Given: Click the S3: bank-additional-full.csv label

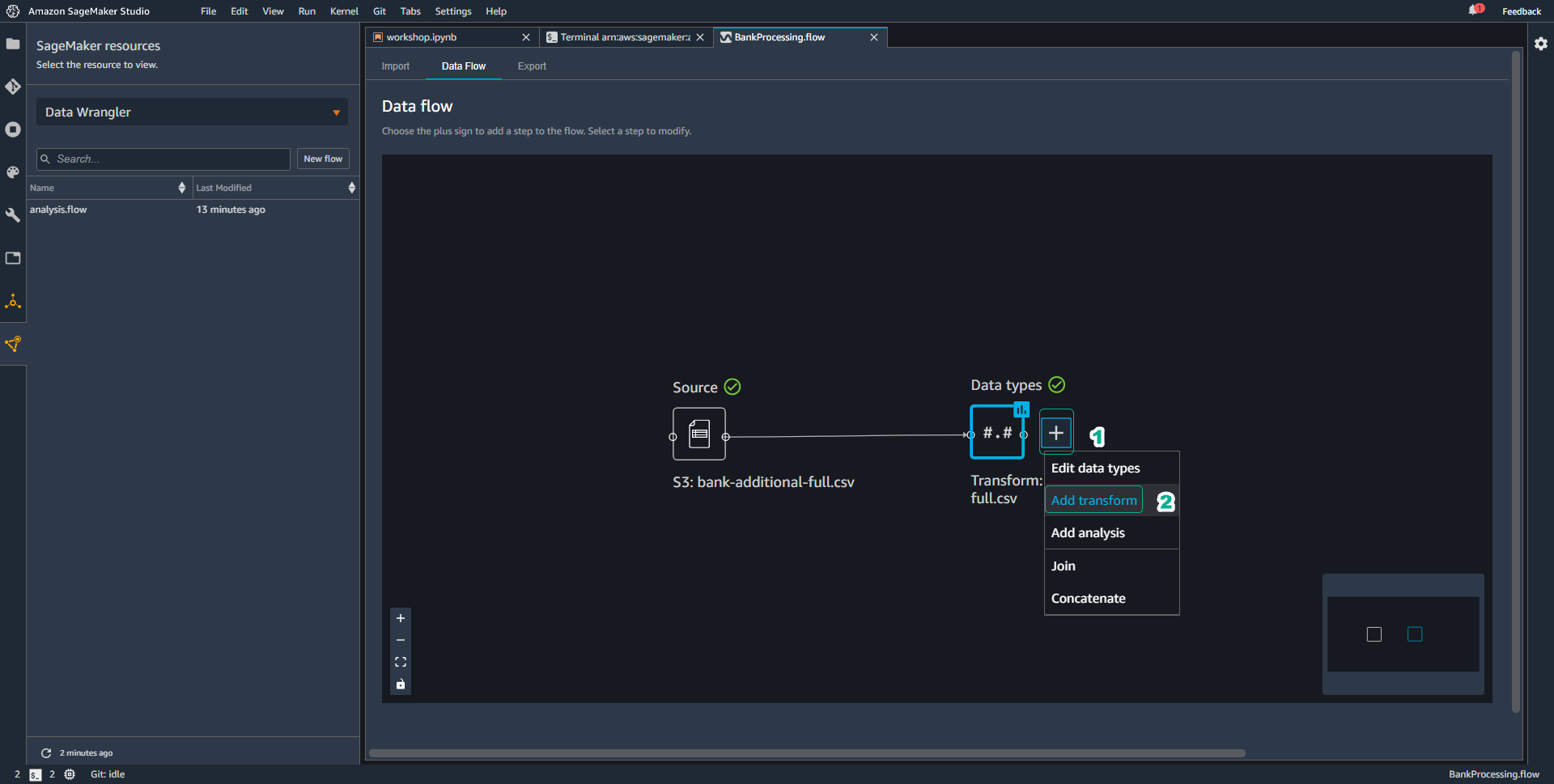Looking at the screenshot, I should pos(763,481).
